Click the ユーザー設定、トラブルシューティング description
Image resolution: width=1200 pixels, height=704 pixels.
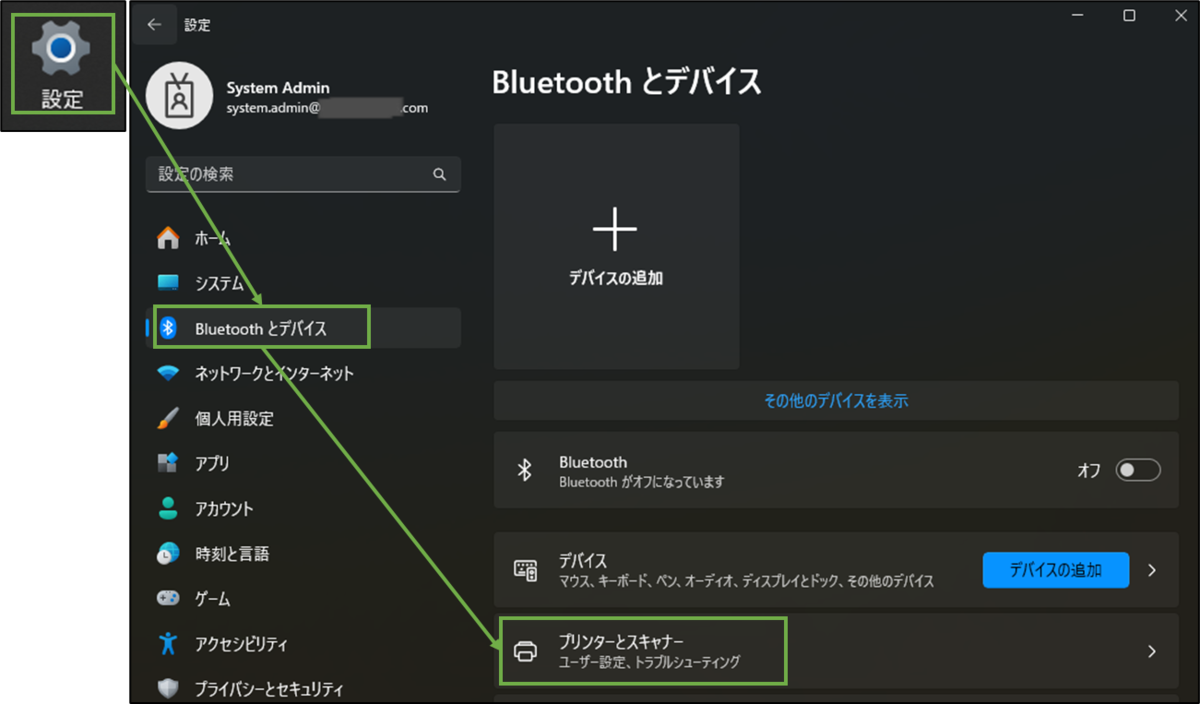click(x=650, y=662)
